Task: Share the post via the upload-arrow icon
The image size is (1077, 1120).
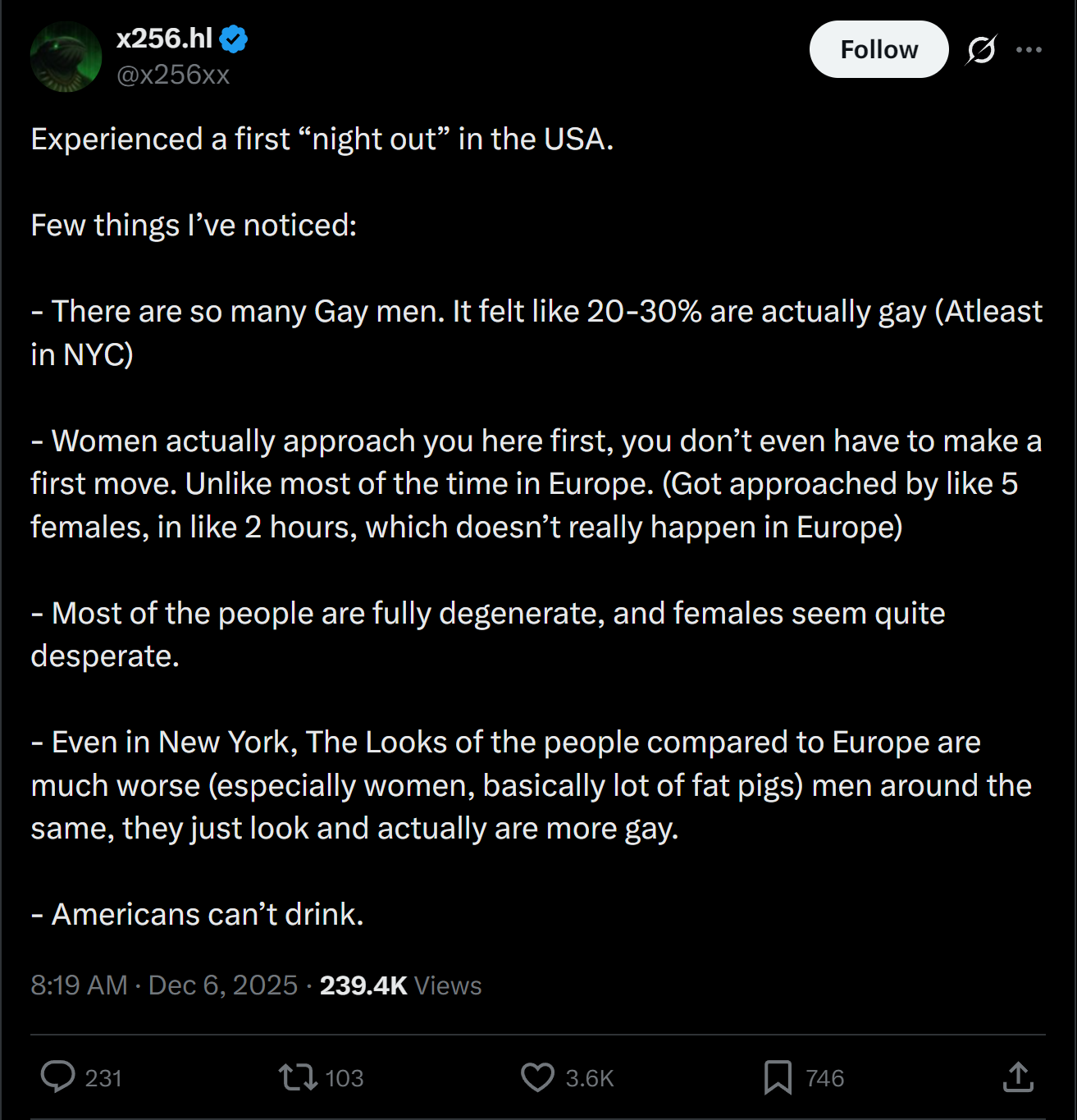Action: point(1018,1077)
